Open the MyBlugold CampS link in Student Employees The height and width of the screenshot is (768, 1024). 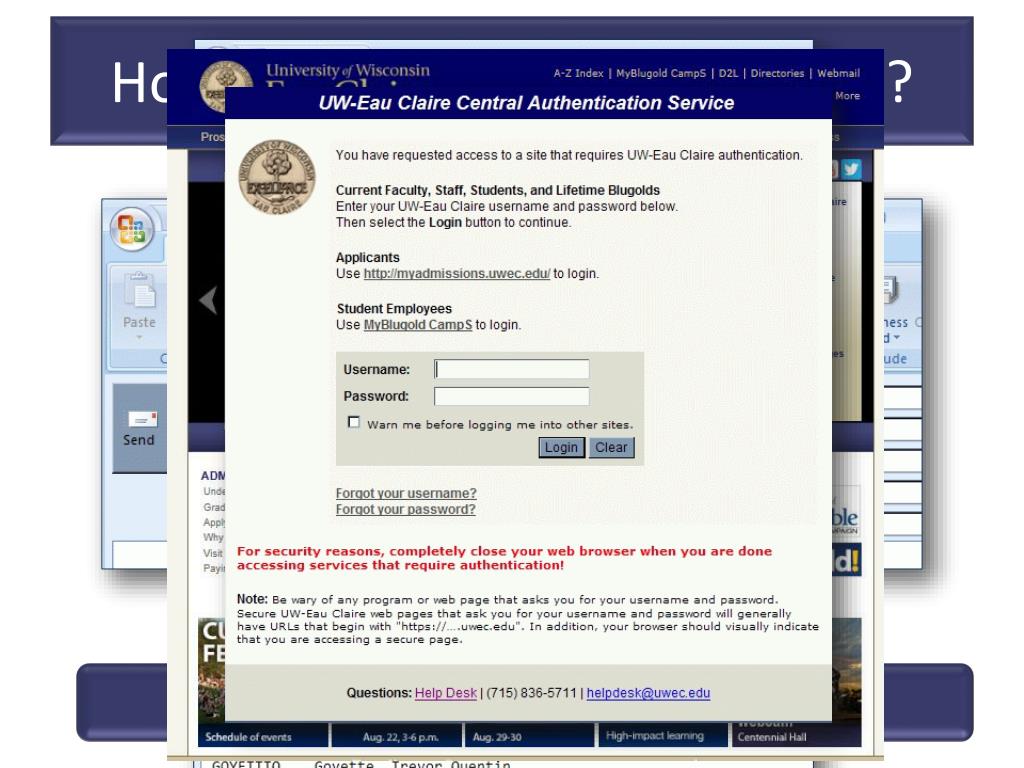[x=418, y=325]
